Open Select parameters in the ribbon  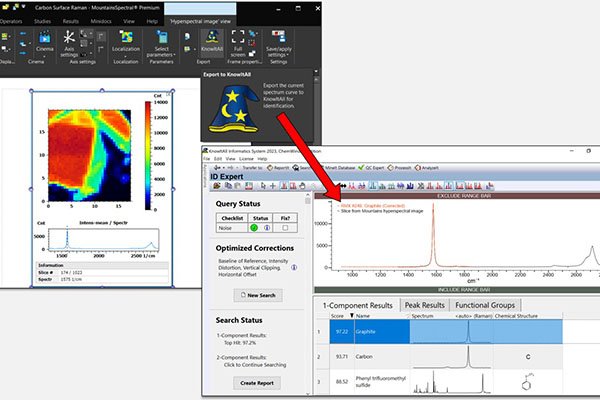[161, 44]
